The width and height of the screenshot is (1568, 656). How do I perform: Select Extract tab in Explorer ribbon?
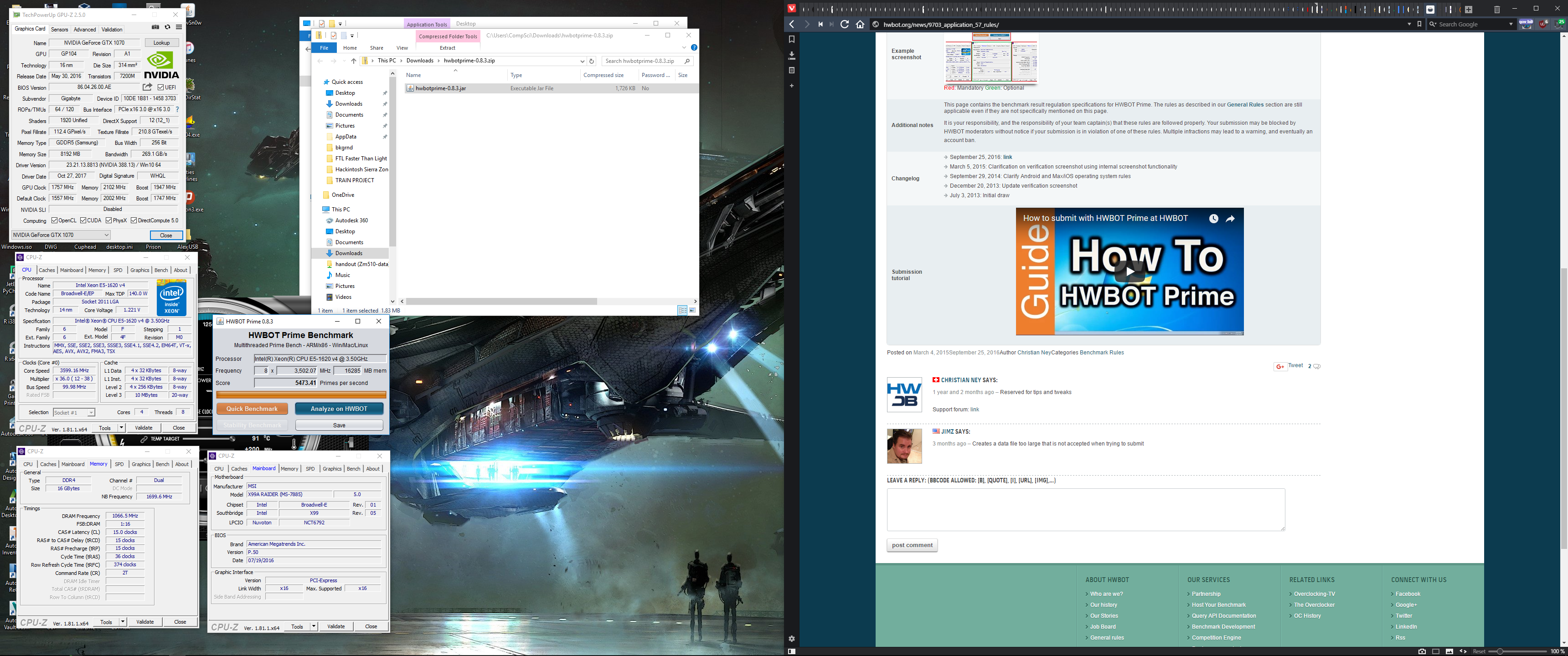point(448,47)
